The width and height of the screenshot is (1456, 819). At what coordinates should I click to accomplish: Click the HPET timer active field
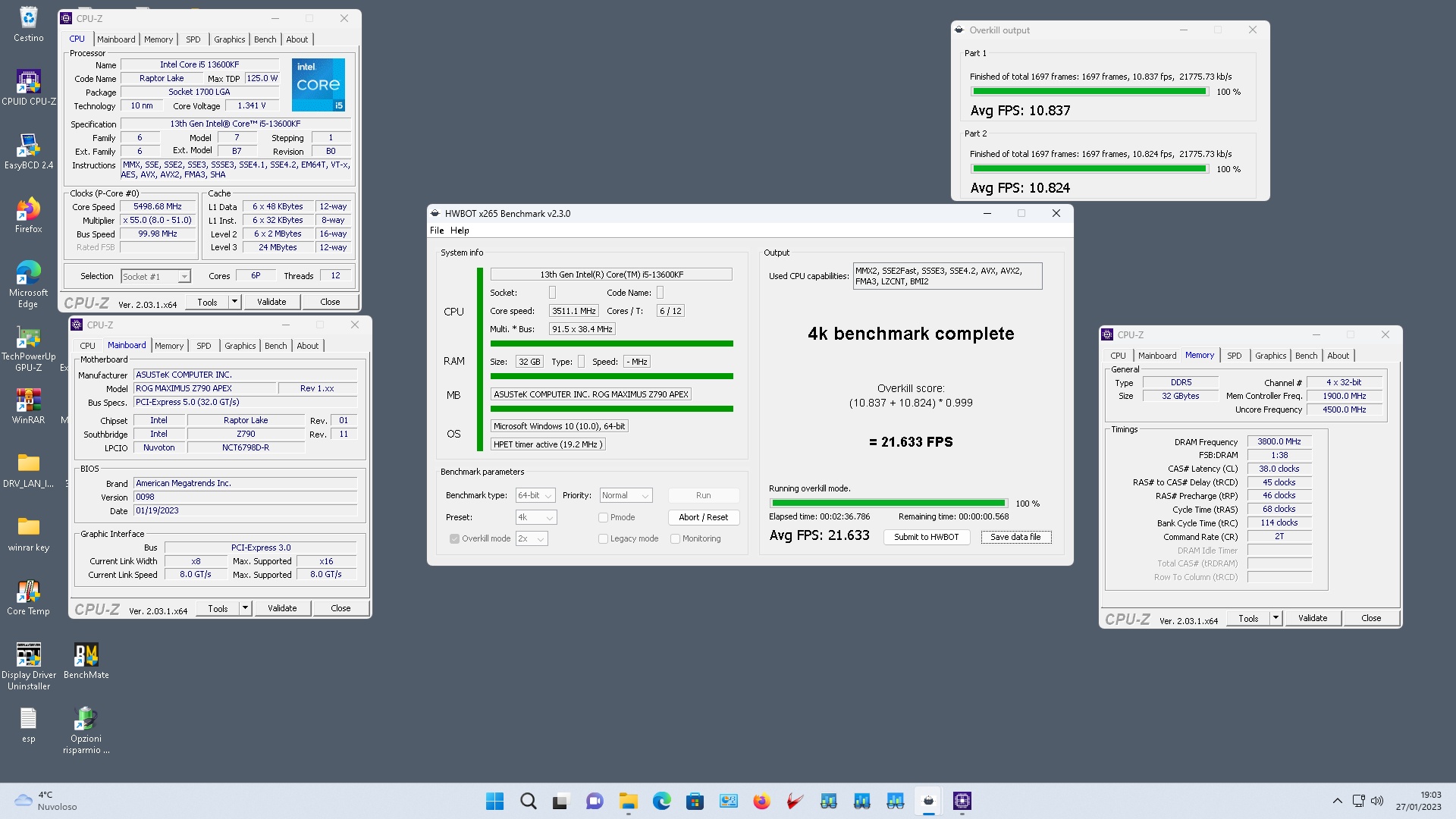(x=548, y=444)
